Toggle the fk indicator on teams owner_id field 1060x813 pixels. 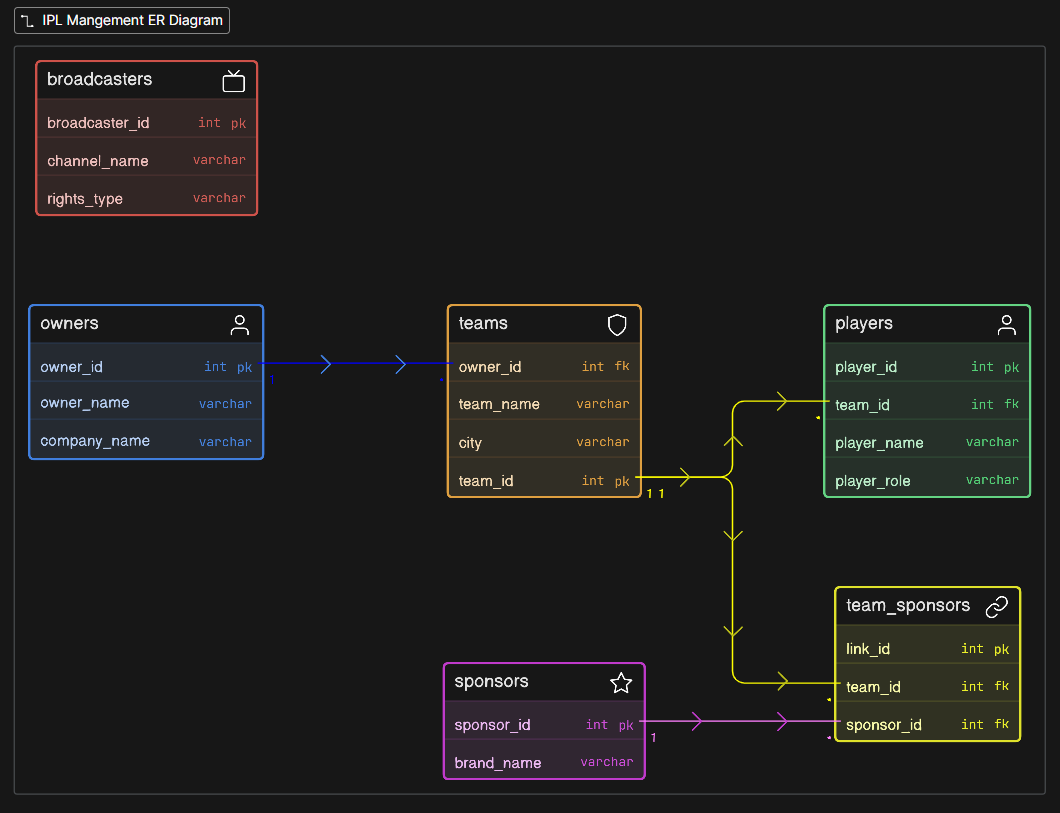point(622,366)
